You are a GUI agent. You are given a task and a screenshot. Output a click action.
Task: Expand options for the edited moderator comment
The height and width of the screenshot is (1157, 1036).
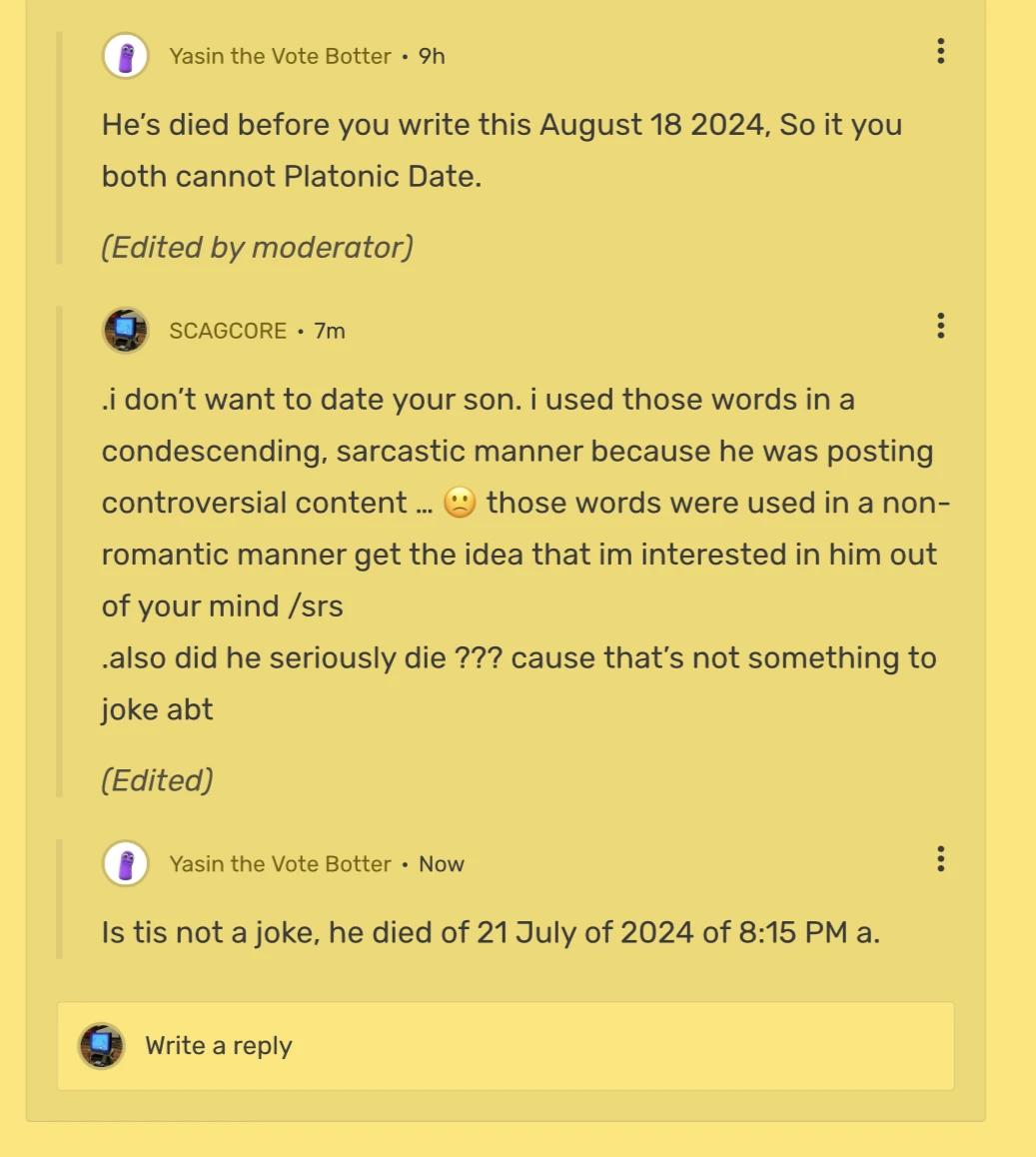pyautogui.click(x=939, y=52)
